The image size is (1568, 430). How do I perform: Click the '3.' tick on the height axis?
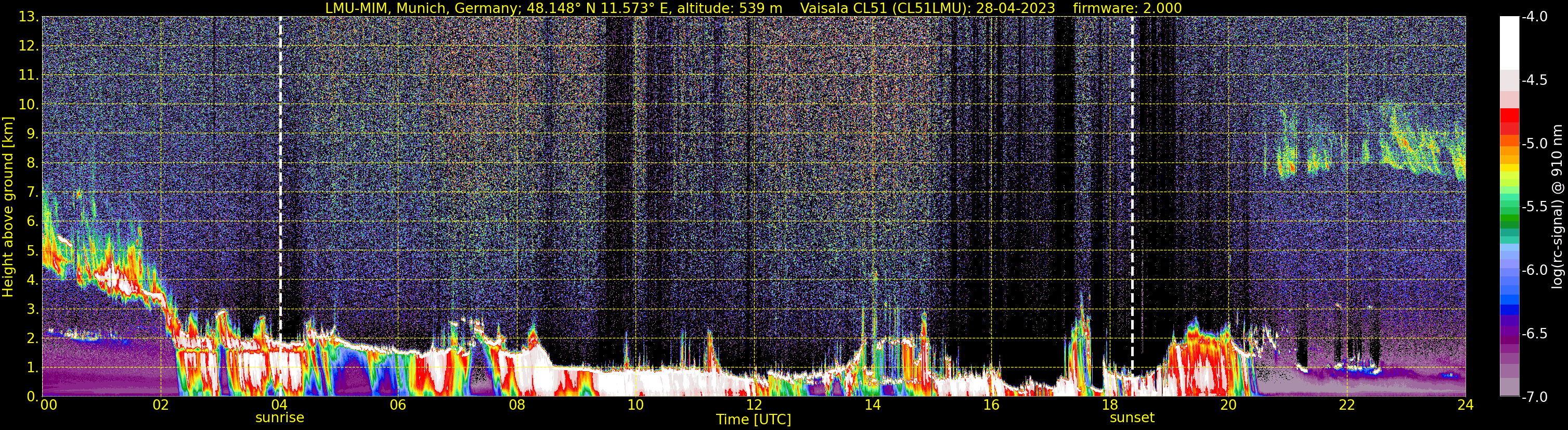coord(32,309)
